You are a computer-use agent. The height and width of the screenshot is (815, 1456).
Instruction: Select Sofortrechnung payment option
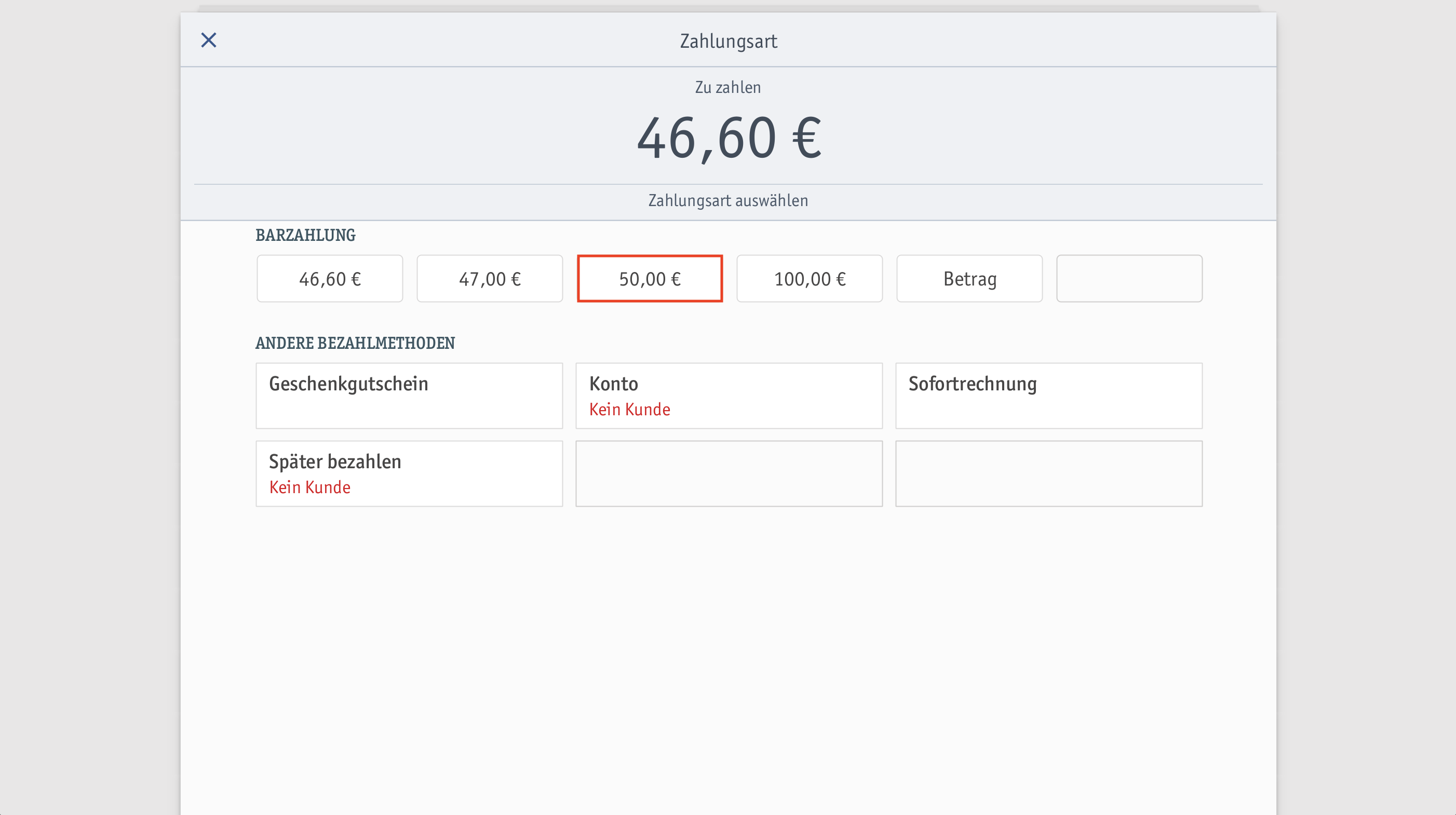click(x=1049, y=396)
